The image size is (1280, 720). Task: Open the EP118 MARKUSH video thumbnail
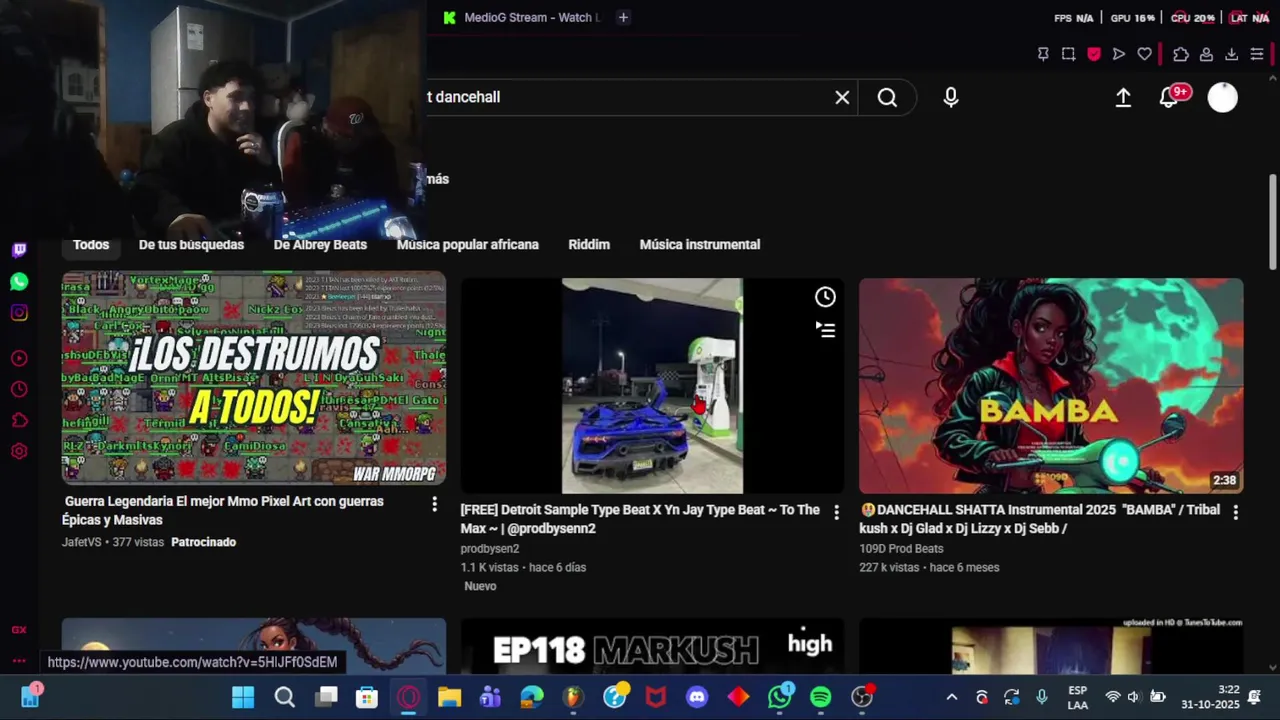pos(652,647)
